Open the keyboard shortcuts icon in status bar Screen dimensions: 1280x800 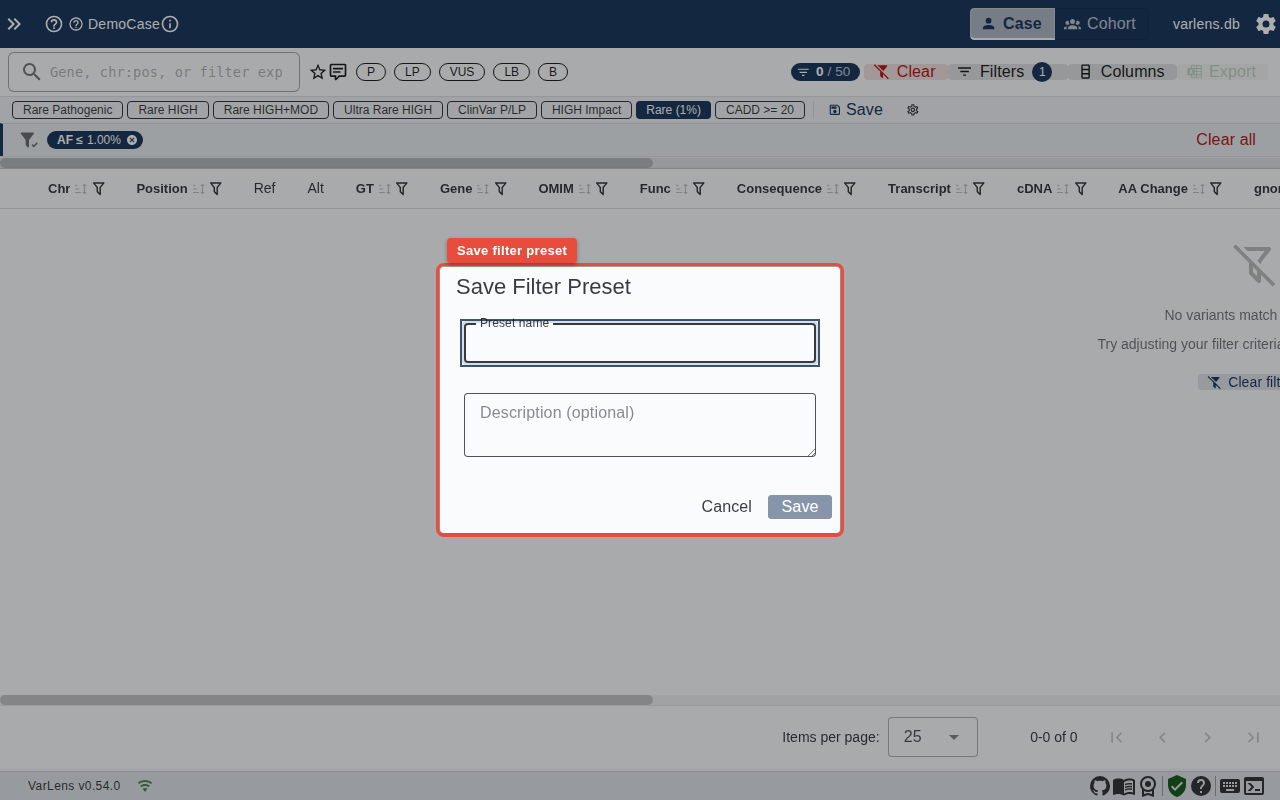[1229, 786]
